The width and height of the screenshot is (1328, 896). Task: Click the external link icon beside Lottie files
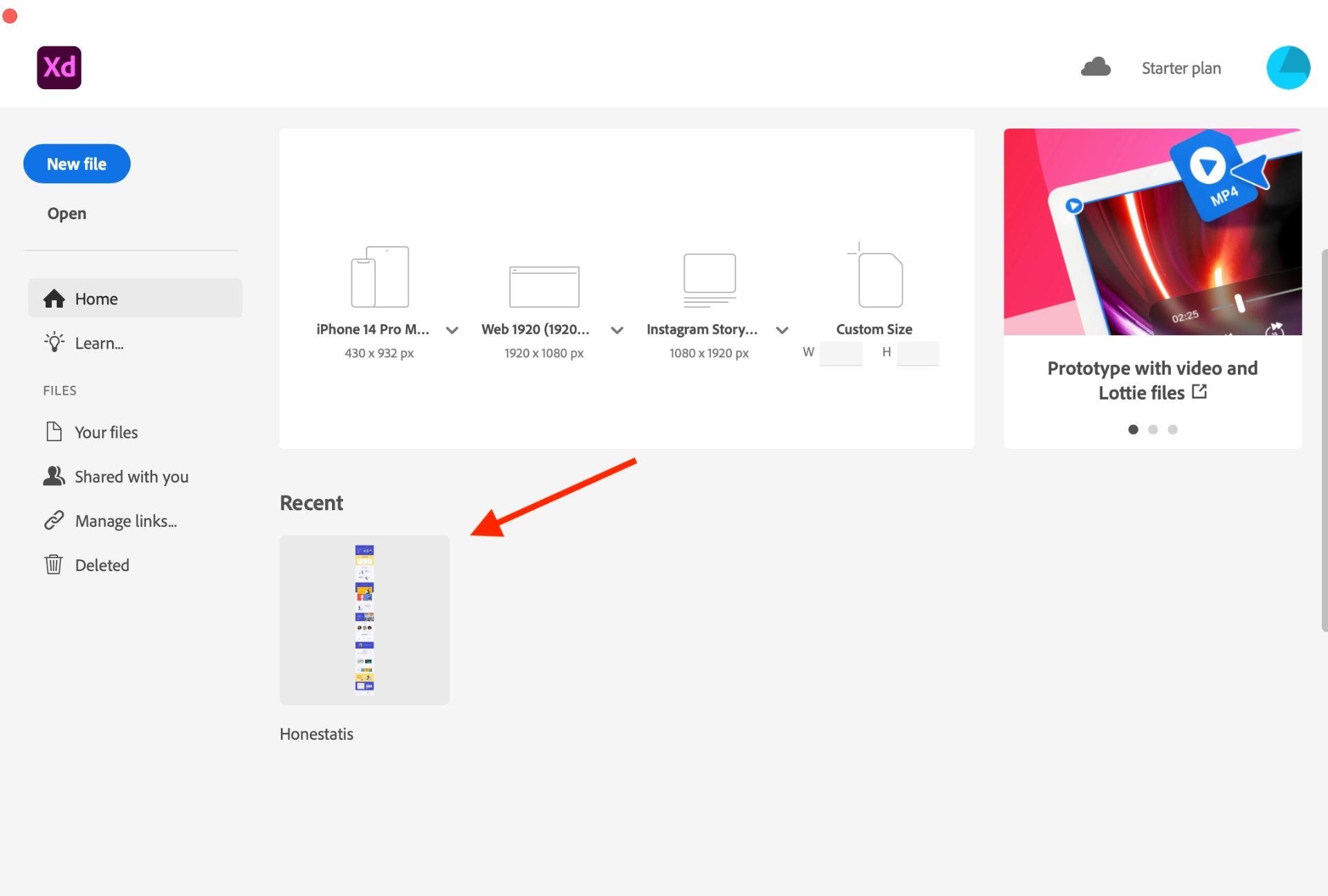tap(1199, 392)
